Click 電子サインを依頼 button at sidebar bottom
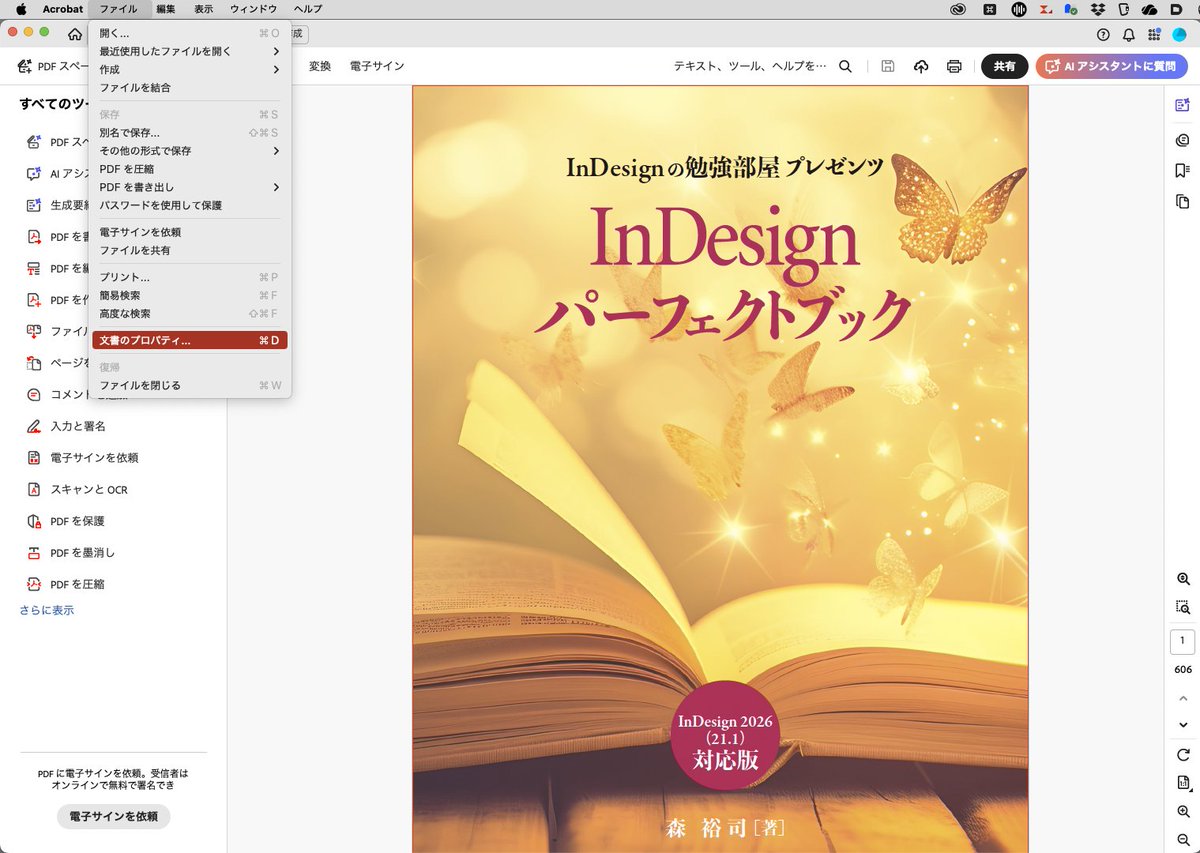 [x=114, y=816]
